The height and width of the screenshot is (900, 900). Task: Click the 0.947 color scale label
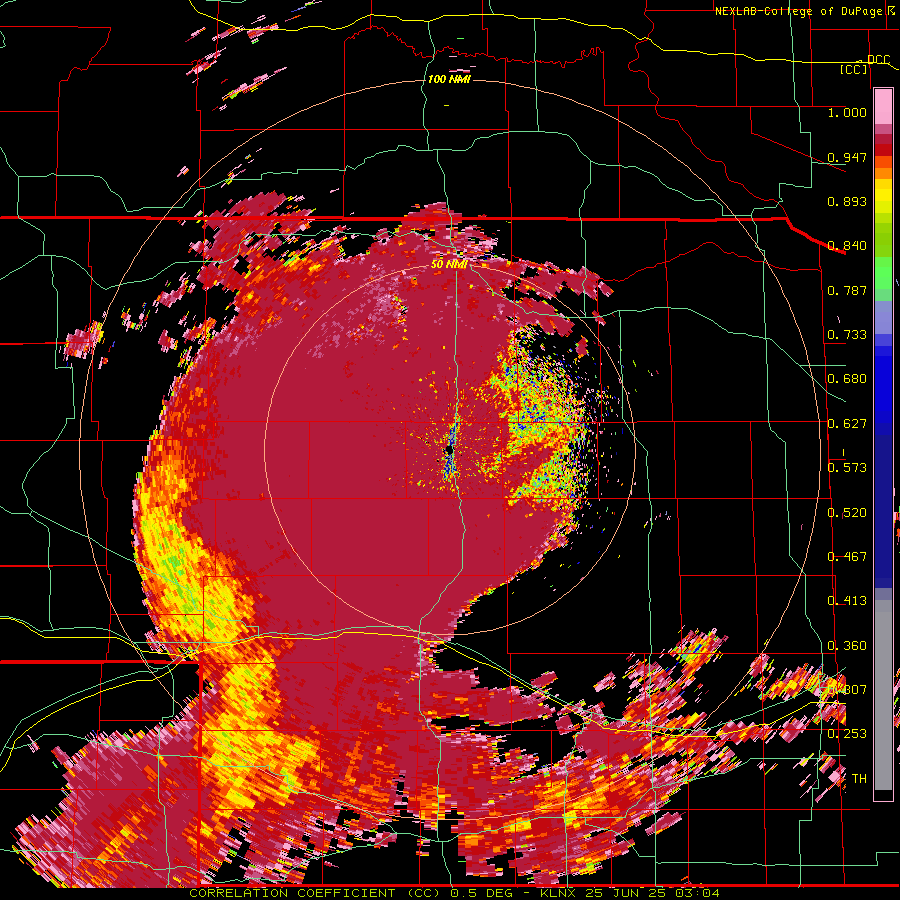[847, 157]
